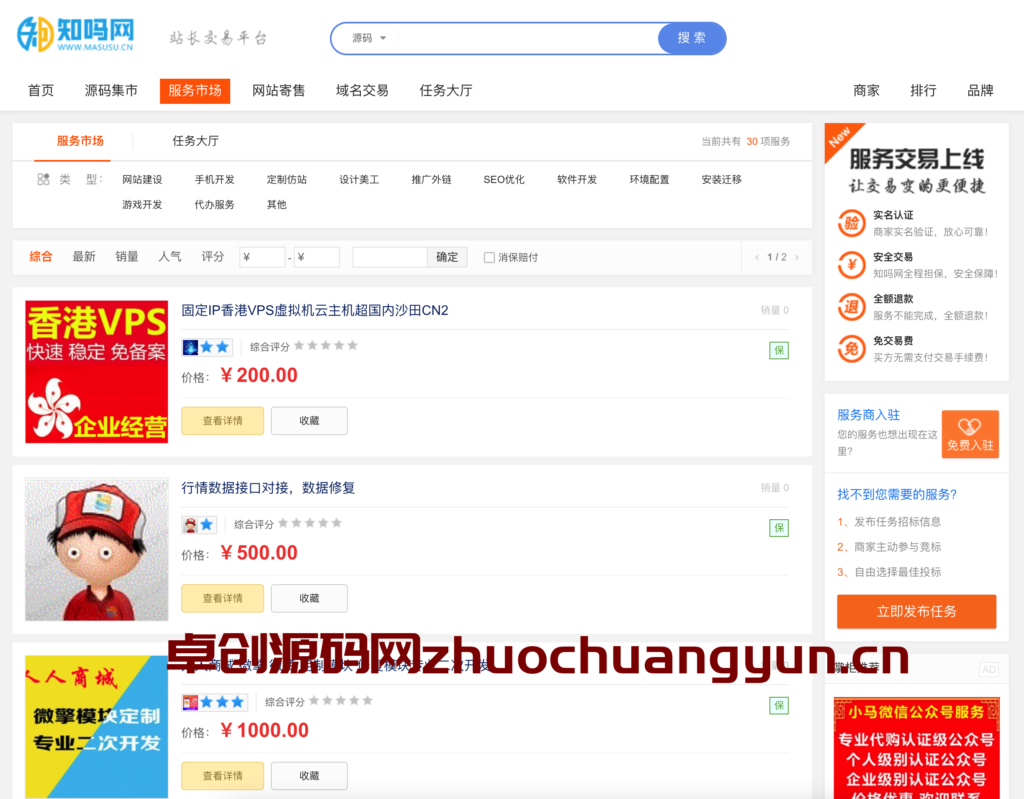Click the 搜索 search button
The image size is (1024, 799).
pos(692,38)
